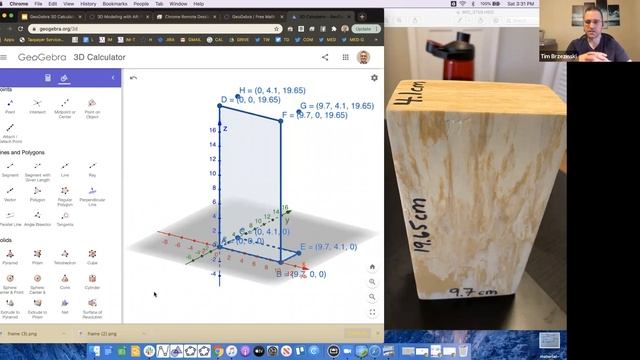Select the Extrude to Pyramid tool
The height and width of the screenshot is (360, 640).
10,309
